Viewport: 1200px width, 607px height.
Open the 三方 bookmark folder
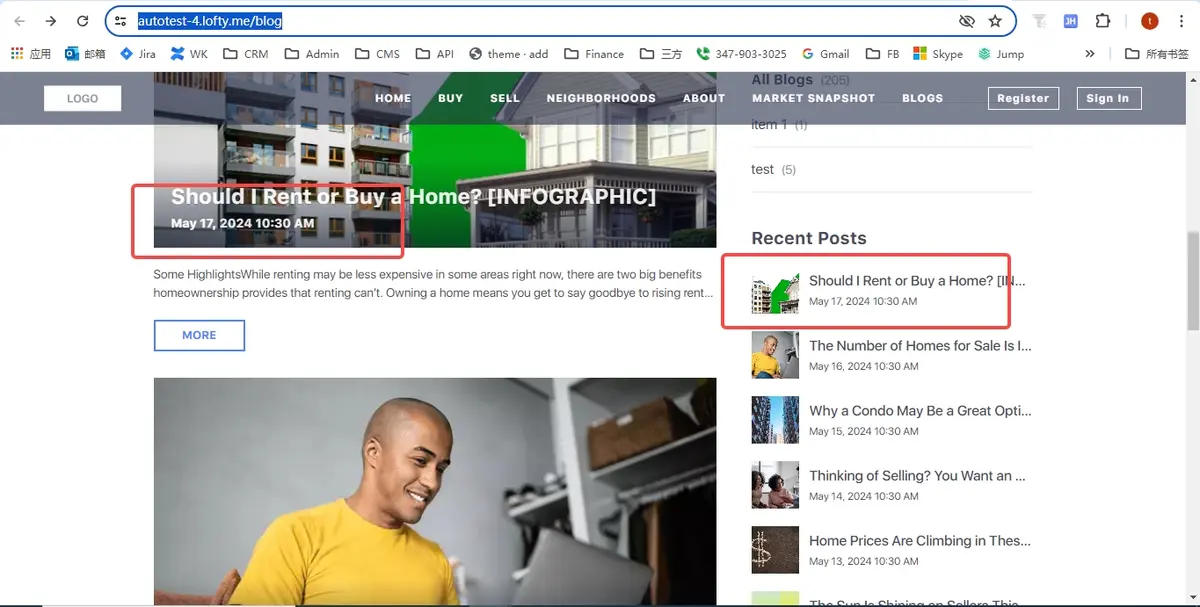[661, 54]
